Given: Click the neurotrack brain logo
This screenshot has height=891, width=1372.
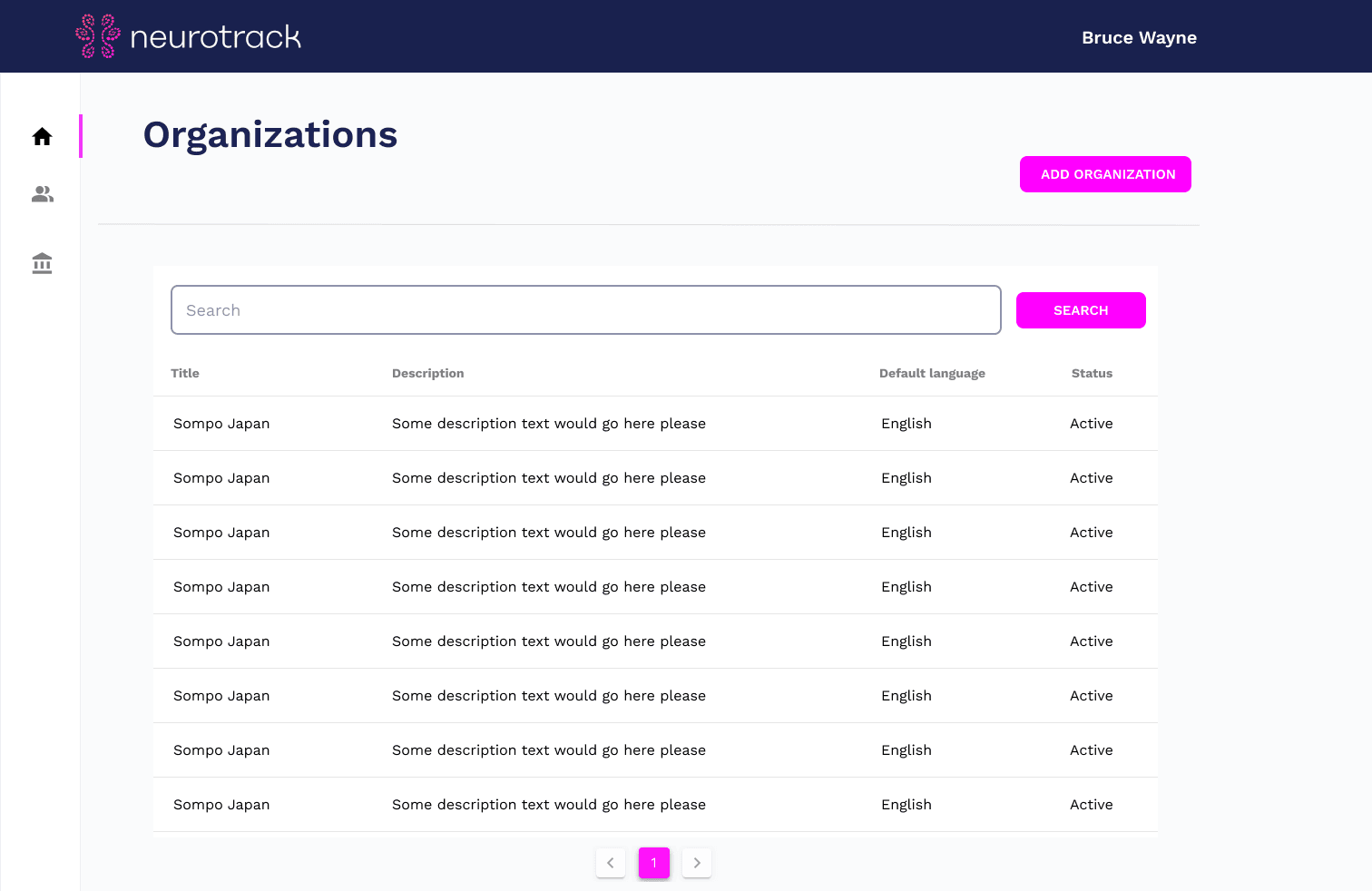Looking at the screenshot, I should [x=97, y=36].
